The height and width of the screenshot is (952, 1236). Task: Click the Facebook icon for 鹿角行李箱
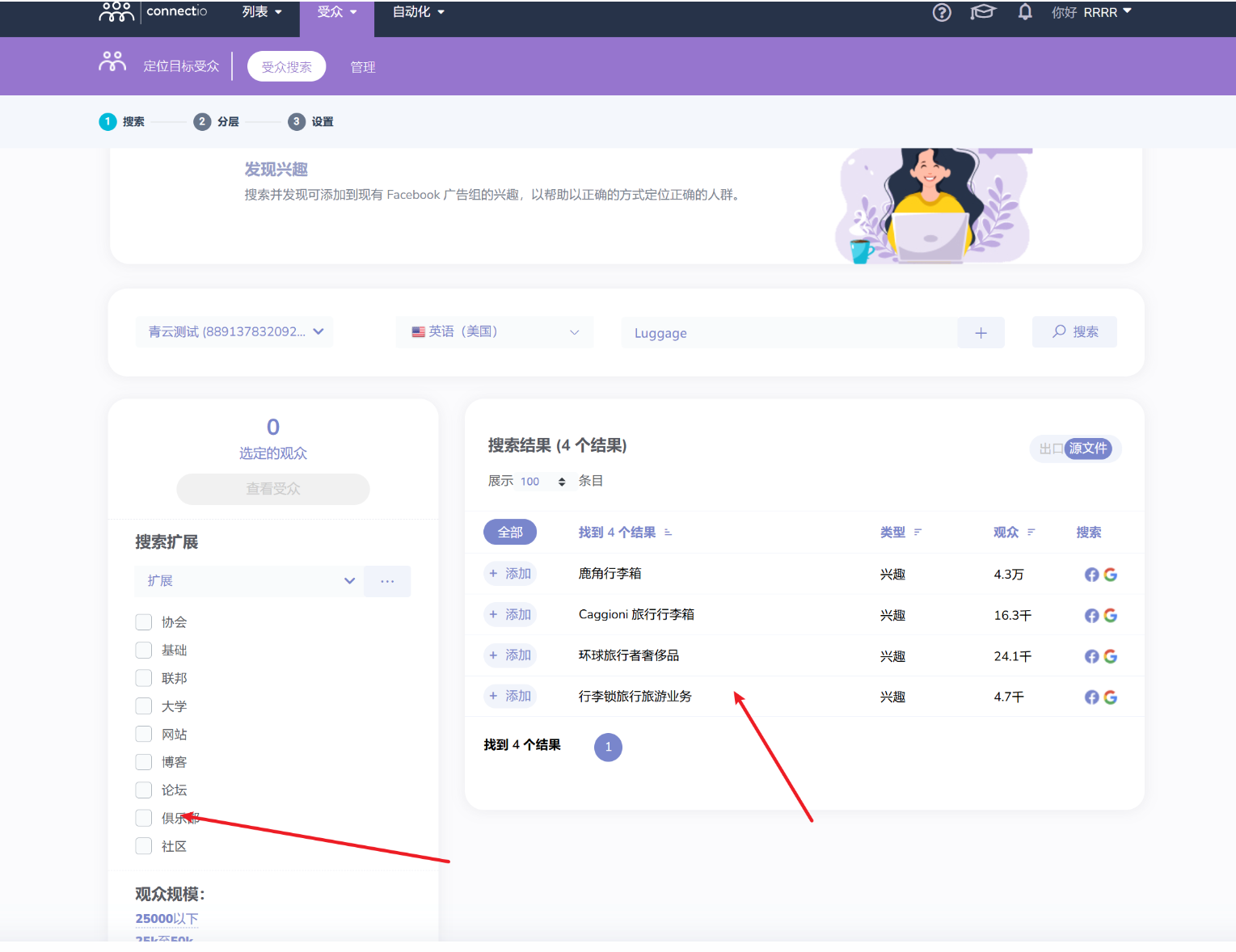coord(1091,575)
